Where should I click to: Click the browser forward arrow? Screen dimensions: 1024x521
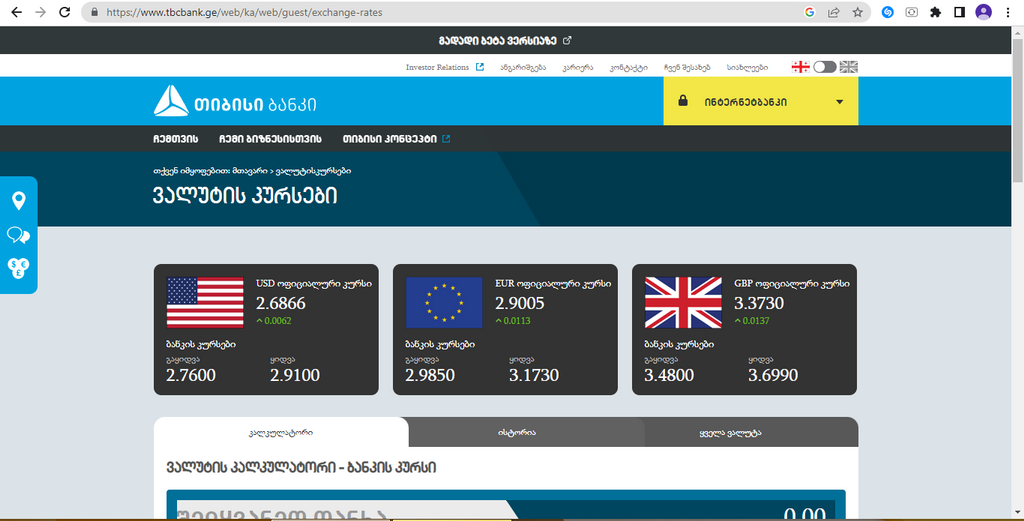click(40, 12)
